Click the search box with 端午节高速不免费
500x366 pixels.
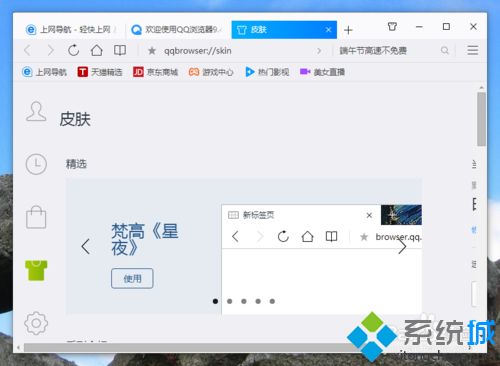(x=387, y=51)
